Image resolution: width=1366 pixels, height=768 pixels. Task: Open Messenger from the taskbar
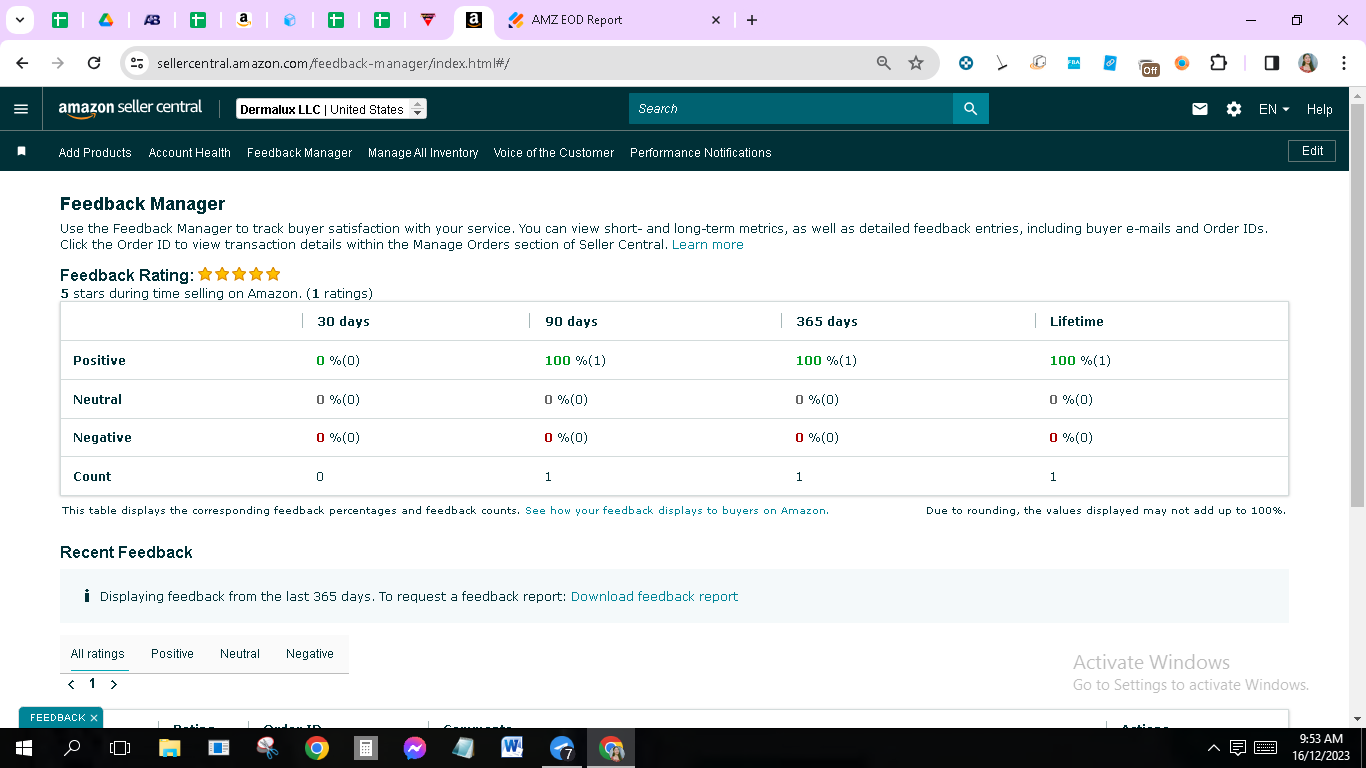(x=415, y=748)
